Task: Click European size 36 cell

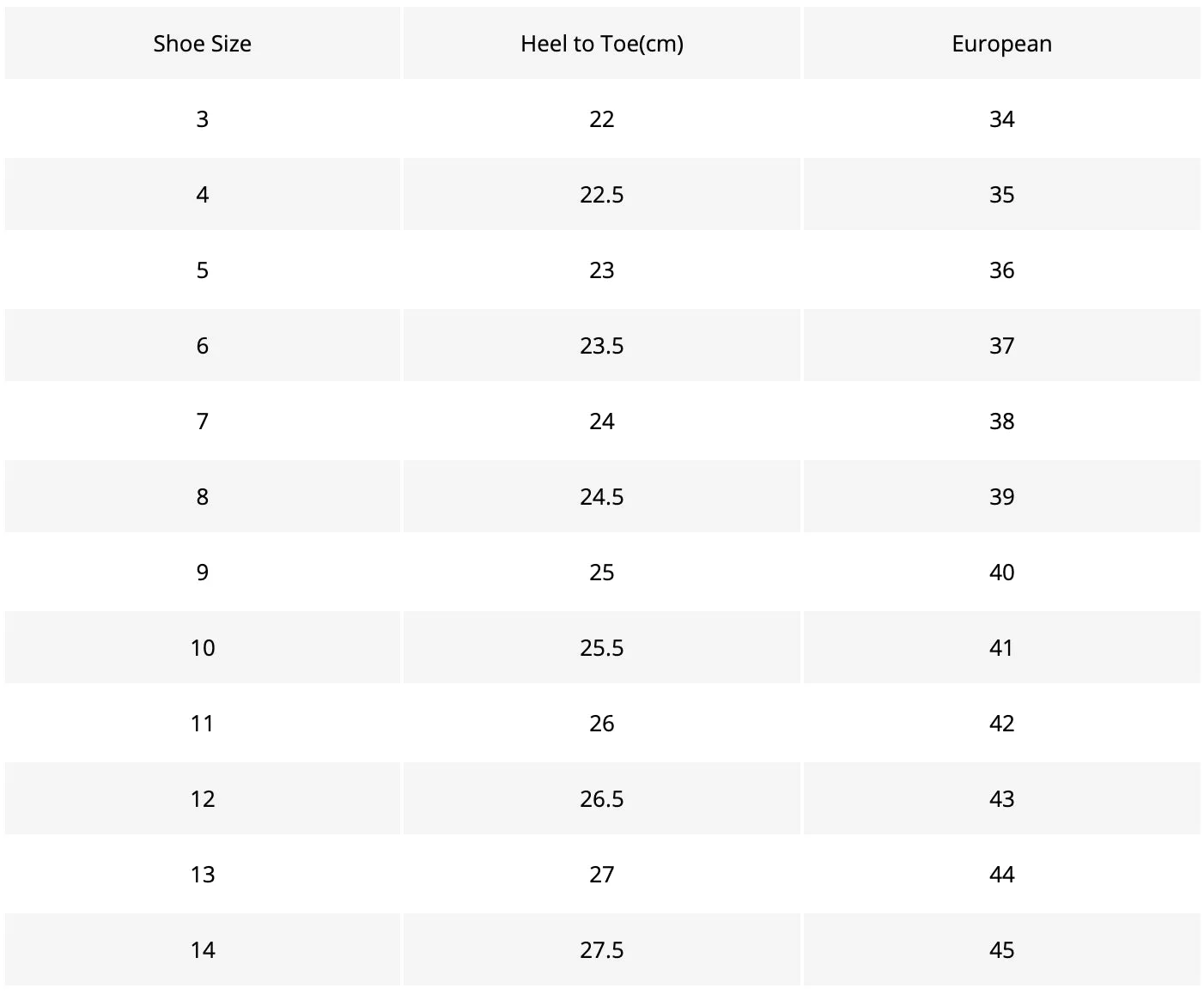Action: coord(1001,270)
